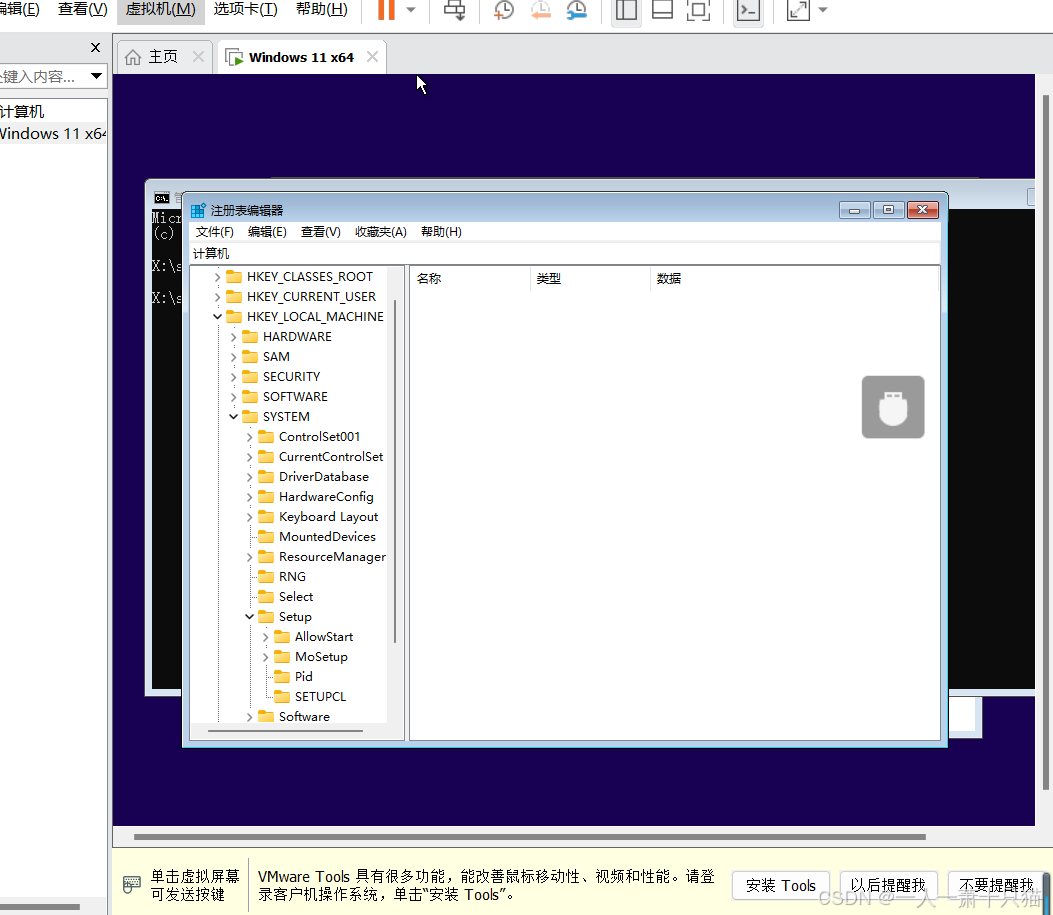Click the 数据 column header
The image size is (1053, 915).
tap(794, 279)
